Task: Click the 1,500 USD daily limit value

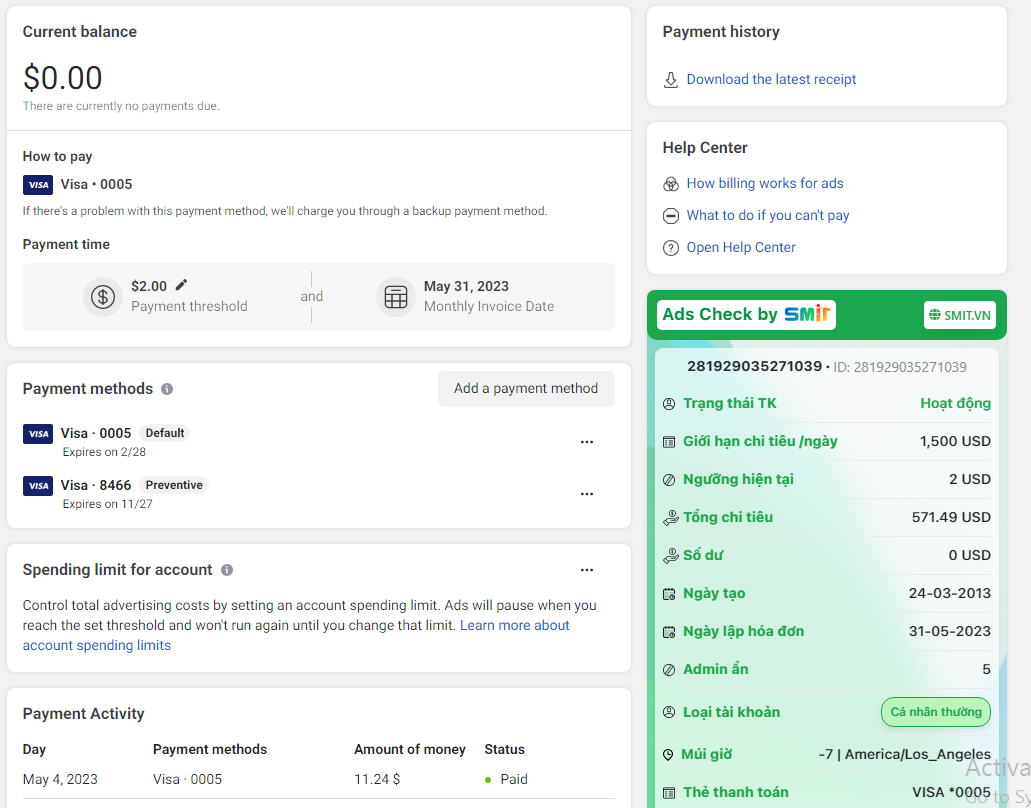Action: [x=955, y=442]
